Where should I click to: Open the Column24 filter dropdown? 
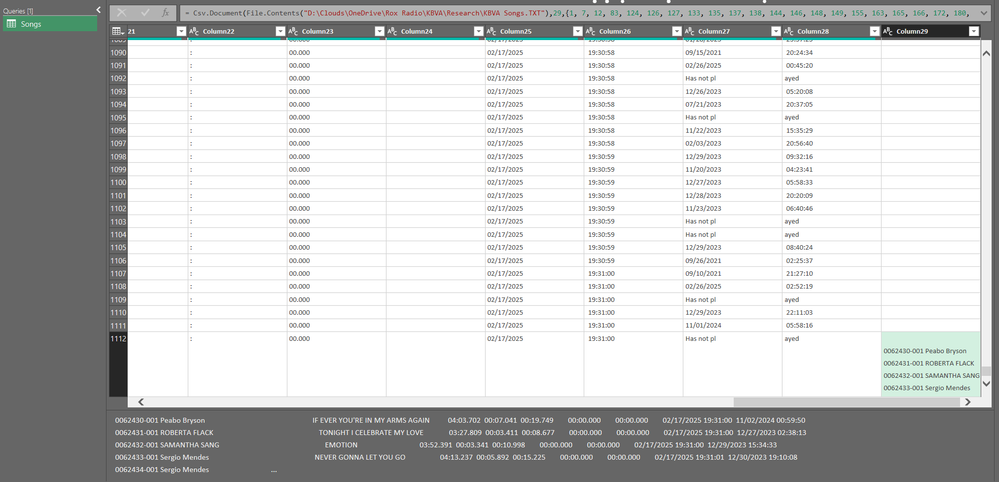(478, 31)
